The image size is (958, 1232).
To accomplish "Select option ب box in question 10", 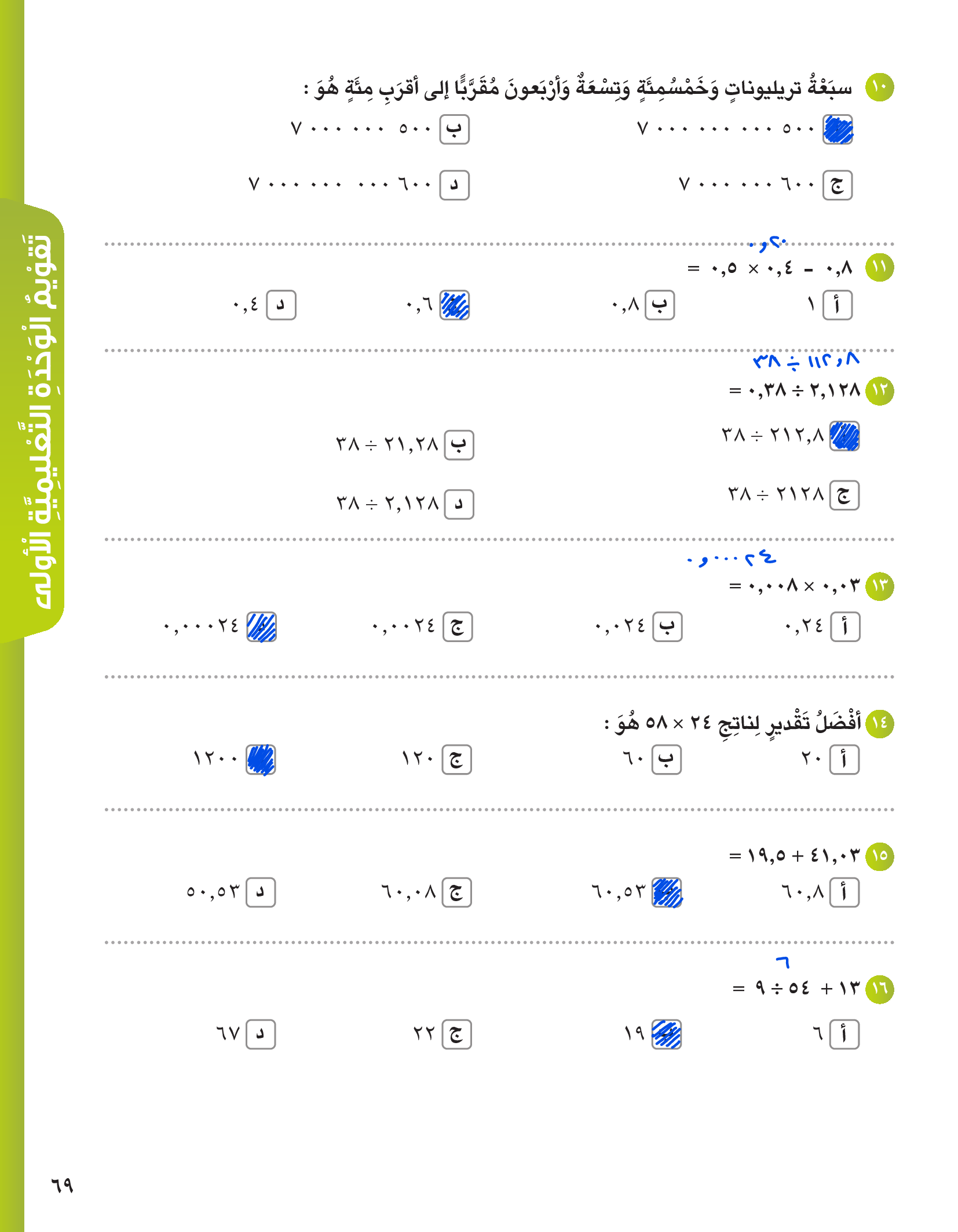I will tap(454, 129).
